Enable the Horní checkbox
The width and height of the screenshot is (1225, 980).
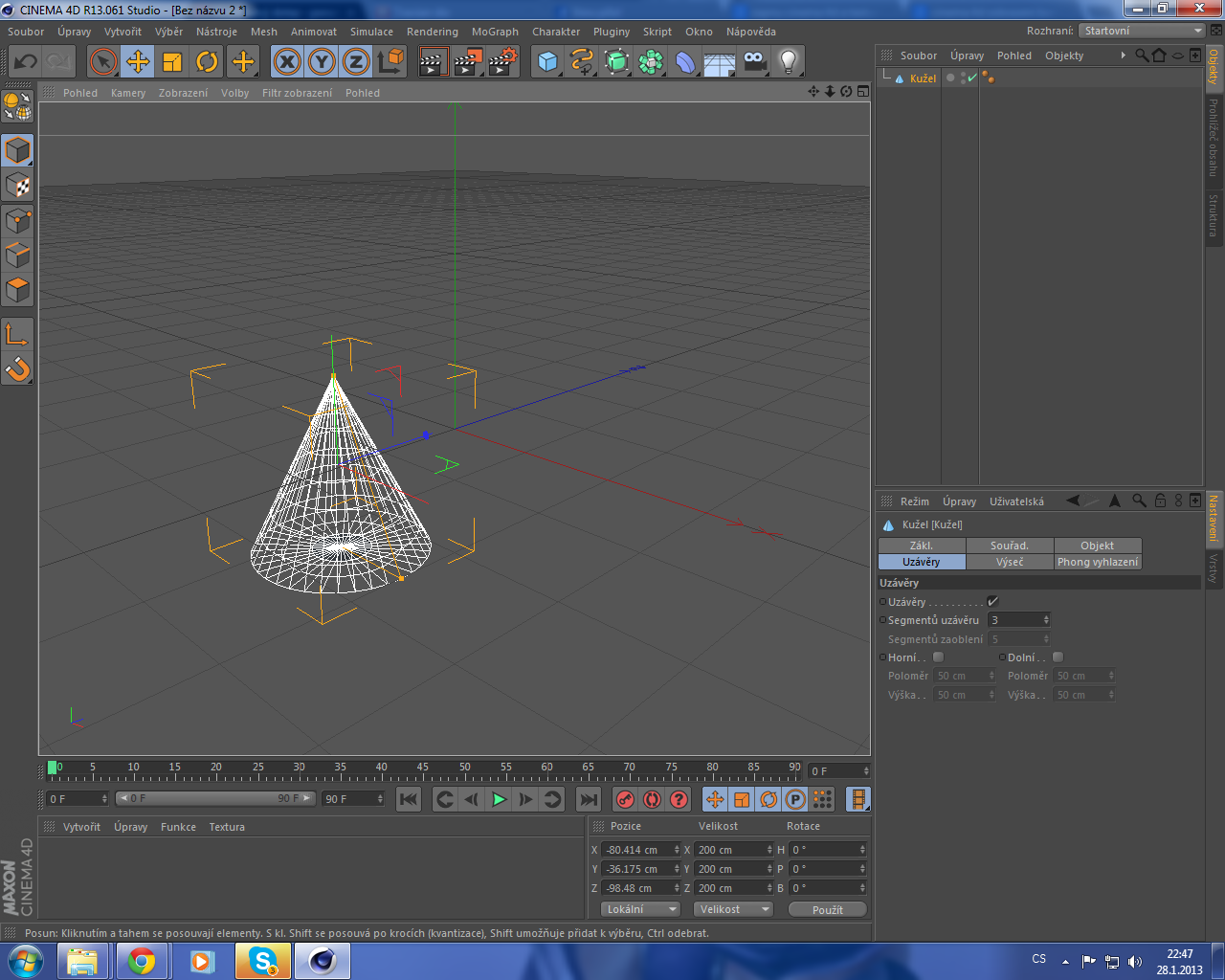pyautogui.click(x=938, y=657)
